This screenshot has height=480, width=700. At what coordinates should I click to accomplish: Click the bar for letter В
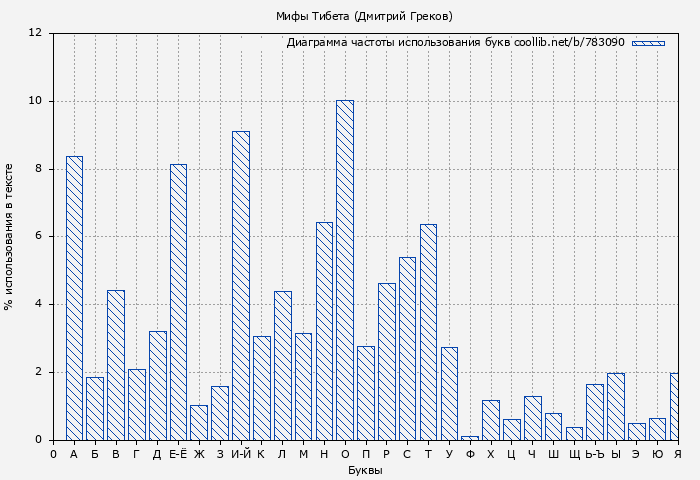click(116, 365)
